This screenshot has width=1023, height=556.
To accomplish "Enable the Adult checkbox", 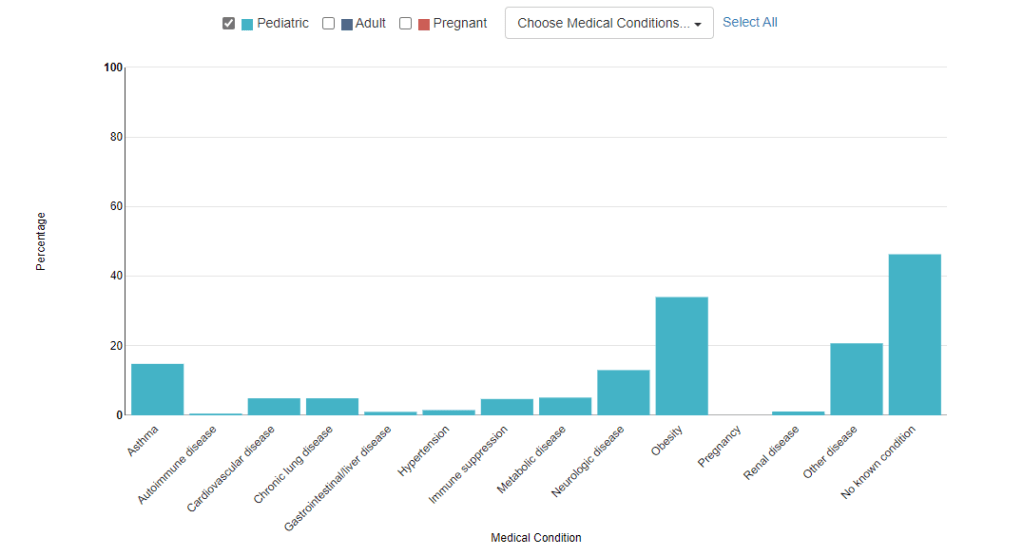I will click(x=328, y=24).
